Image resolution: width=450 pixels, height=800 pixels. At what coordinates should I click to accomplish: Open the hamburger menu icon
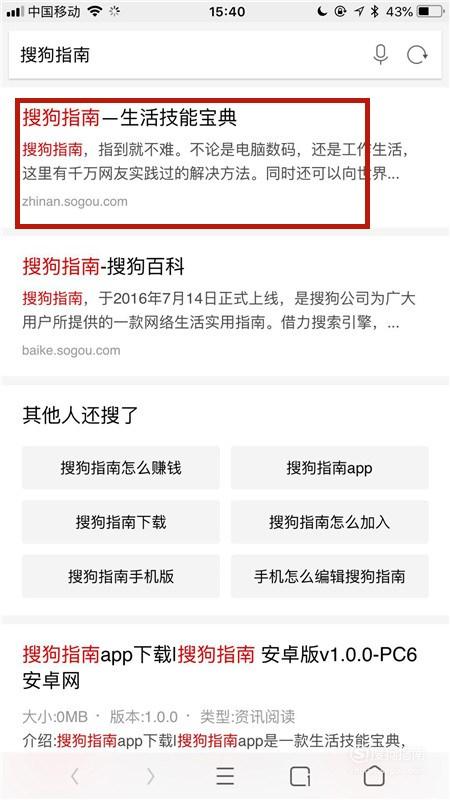click(x=225, y=776)
